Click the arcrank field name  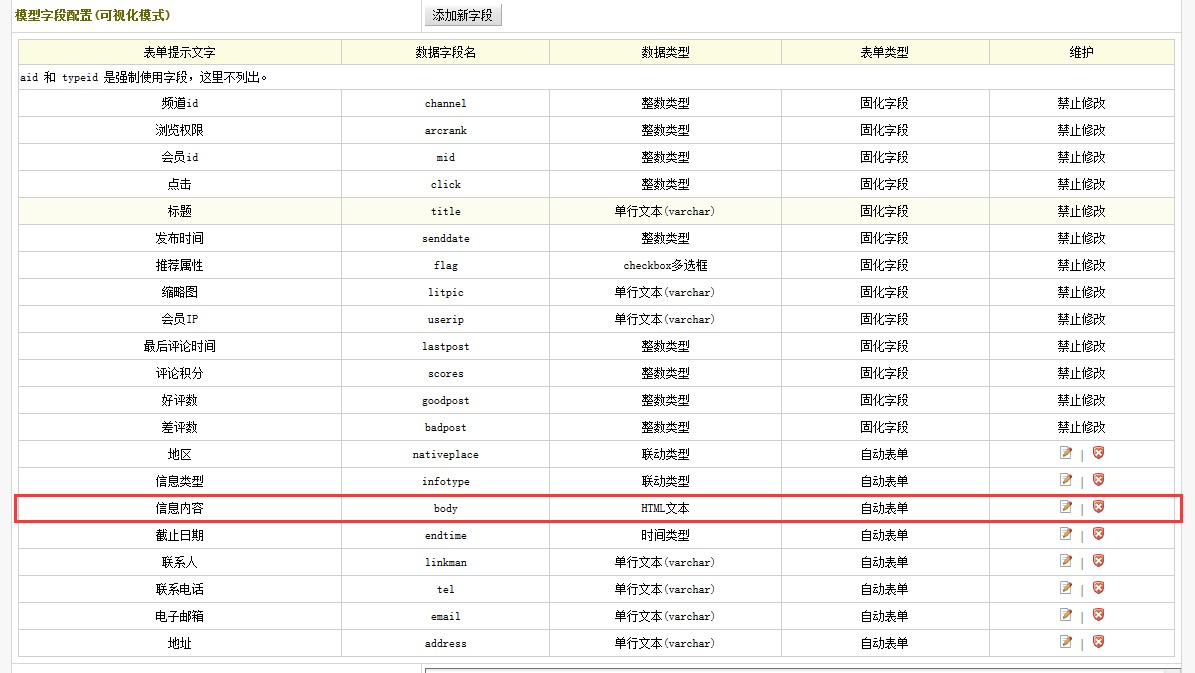coord(446,130)
